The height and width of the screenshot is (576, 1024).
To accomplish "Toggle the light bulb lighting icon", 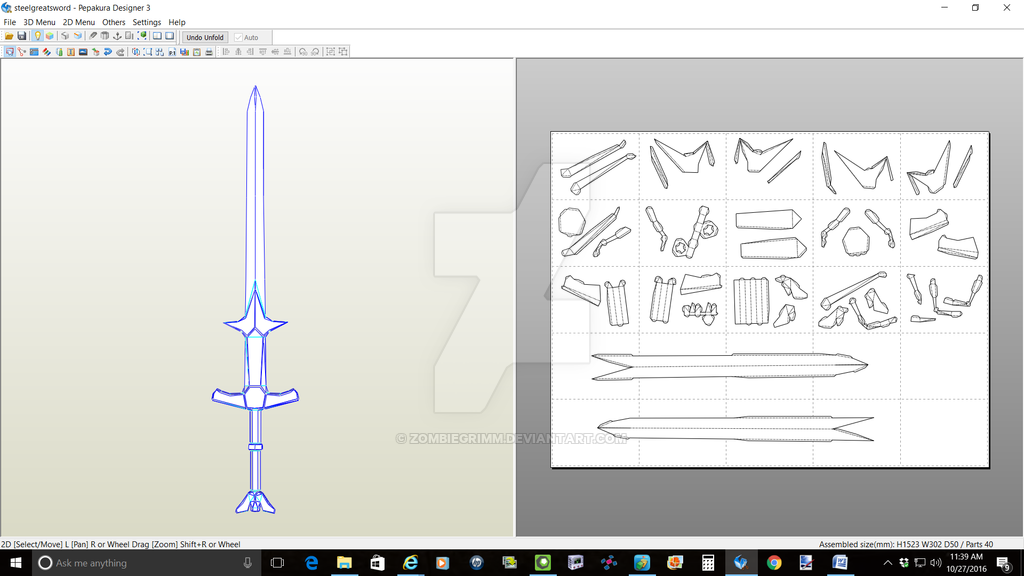I will [x=38, y=36].
